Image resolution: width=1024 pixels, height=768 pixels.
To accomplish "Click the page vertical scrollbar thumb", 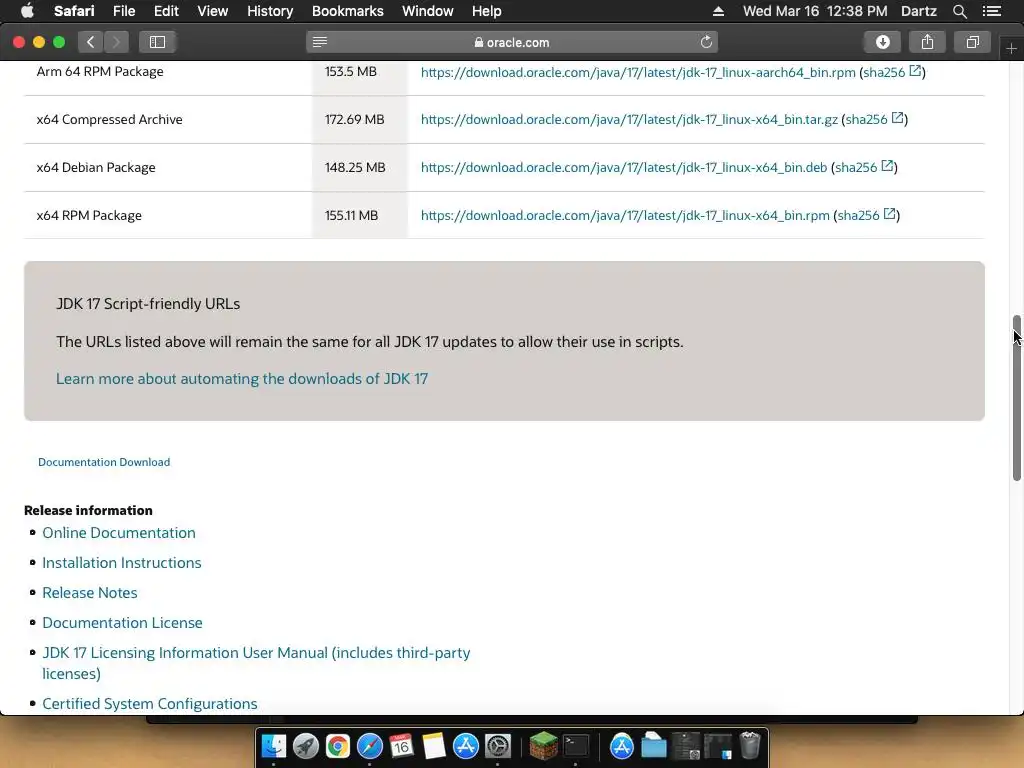I will coord(1017,398).
